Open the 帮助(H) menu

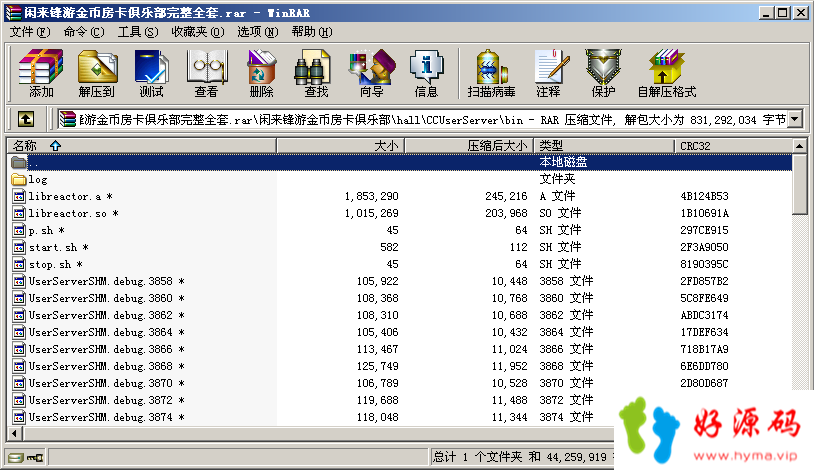[x=311, y=32]
